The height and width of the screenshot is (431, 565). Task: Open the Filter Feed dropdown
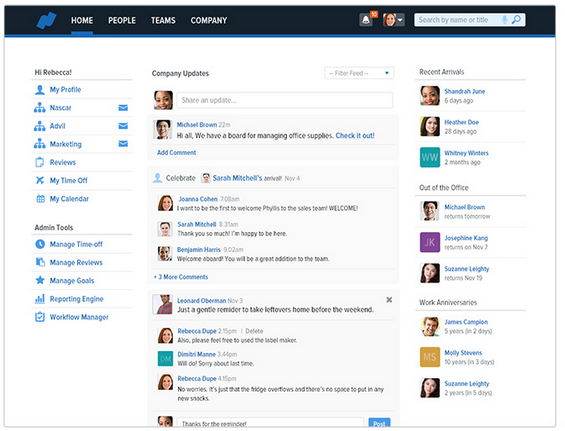click(359, 73)
